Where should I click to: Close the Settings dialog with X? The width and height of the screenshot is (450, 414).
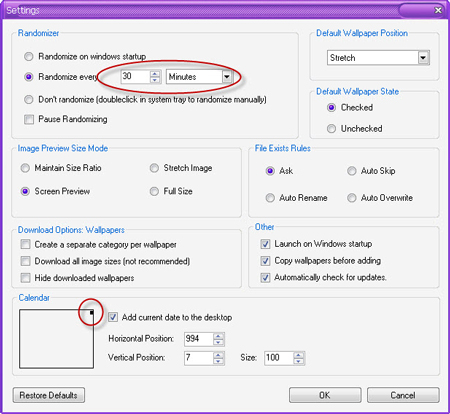438,10
